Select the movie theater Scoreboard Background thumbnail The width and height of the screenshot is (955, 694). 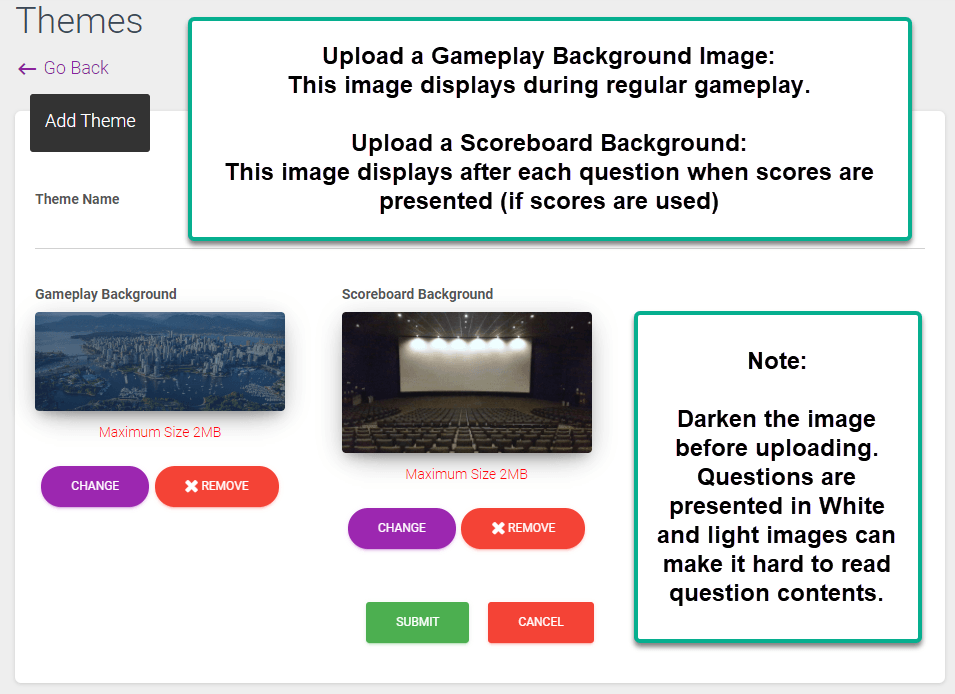(x=466, y=382)
